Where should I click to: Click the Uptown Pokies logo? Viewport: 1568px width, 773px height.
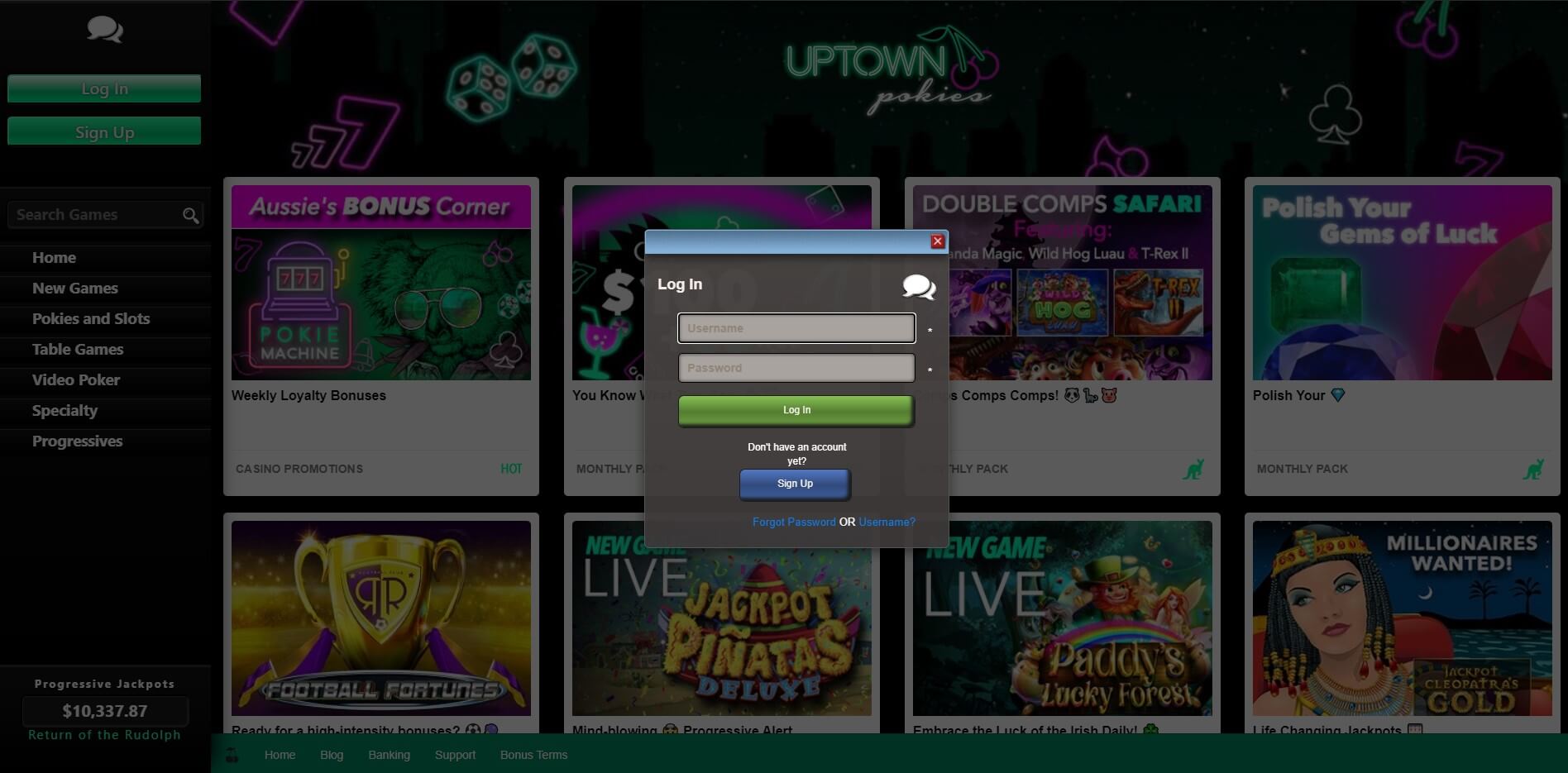point(892,72)
